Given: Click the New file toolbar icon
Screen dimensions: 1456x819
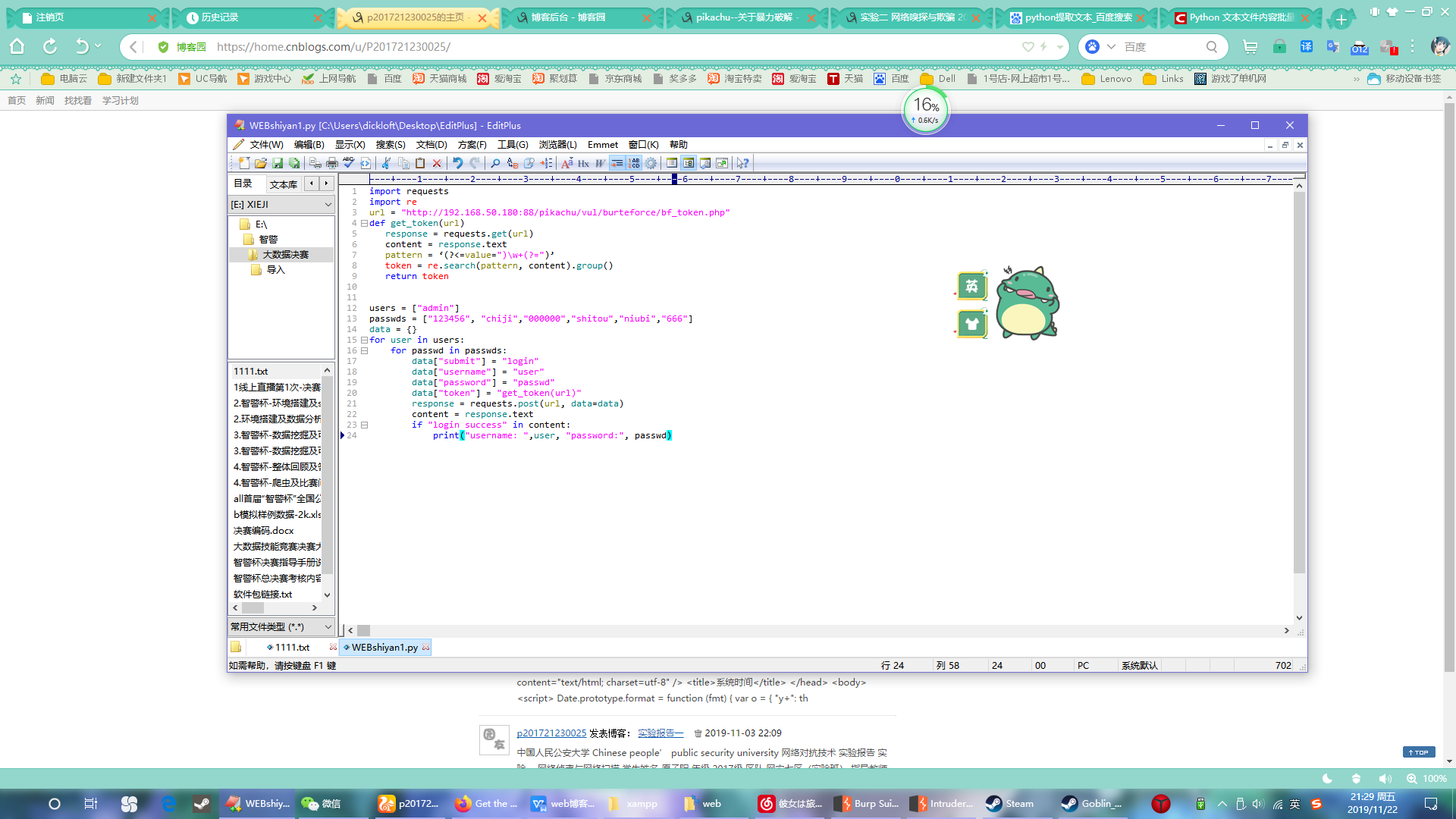Looking at the screenshot, I should 244,163.
